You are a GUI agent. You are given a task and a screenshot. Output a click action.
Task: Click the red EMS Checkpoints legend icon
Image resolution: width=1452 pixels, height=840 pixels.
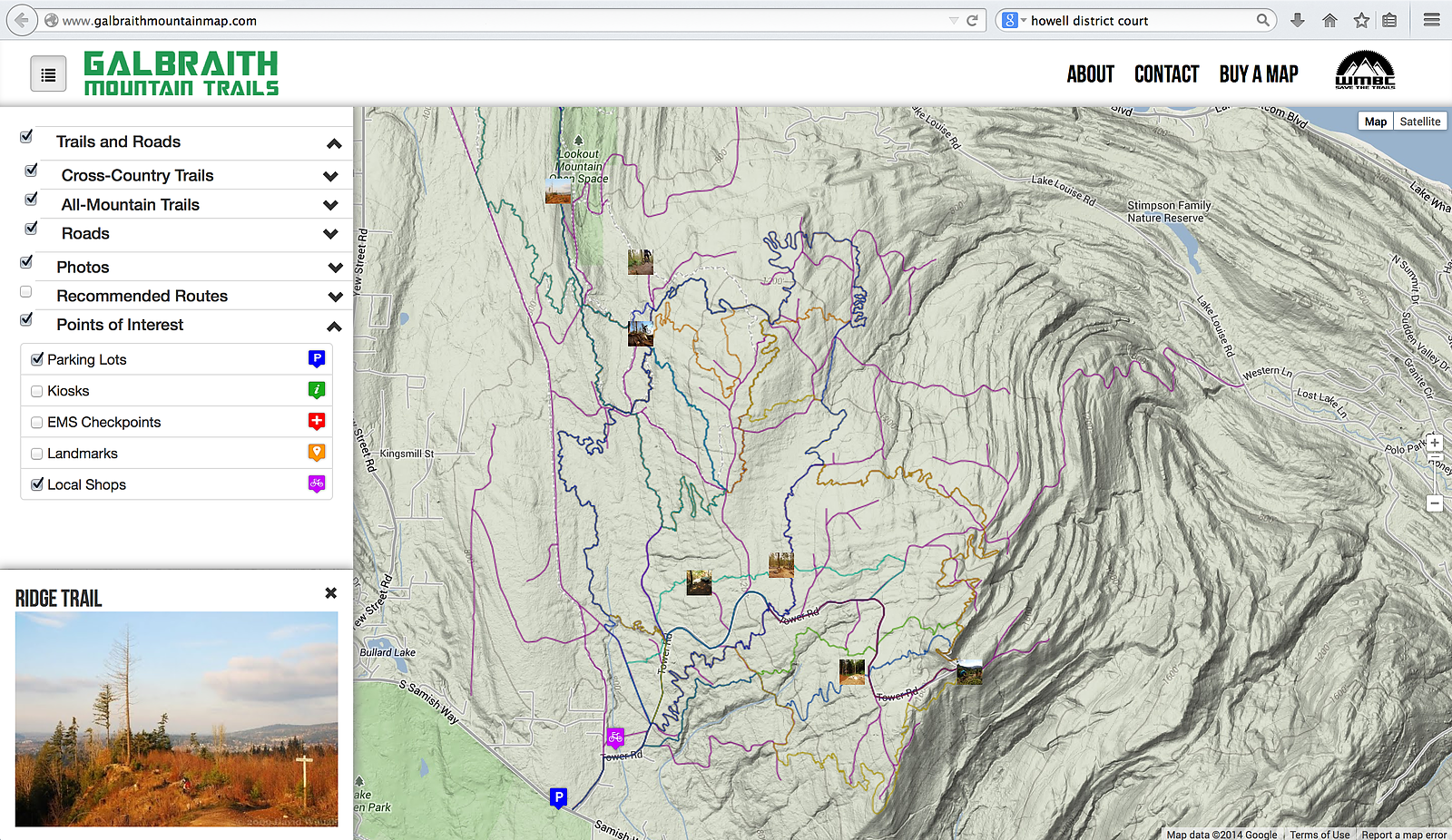tap(317, 422)
